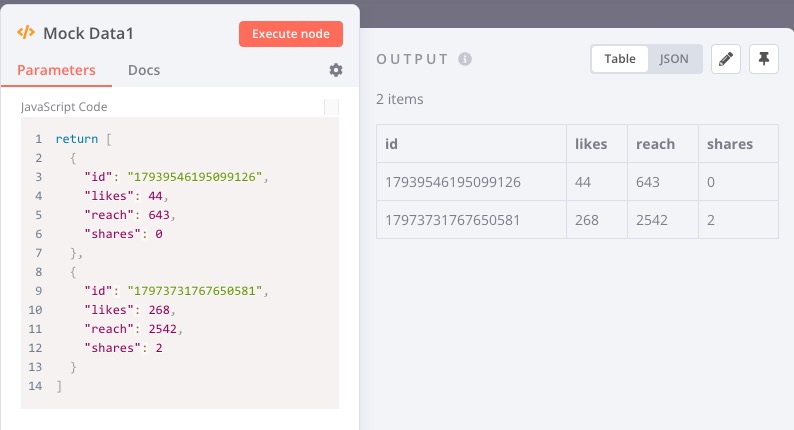794x430 pixels.
Task: Select cell with id 17939546195099126
Action: click(x=471, y=182)
